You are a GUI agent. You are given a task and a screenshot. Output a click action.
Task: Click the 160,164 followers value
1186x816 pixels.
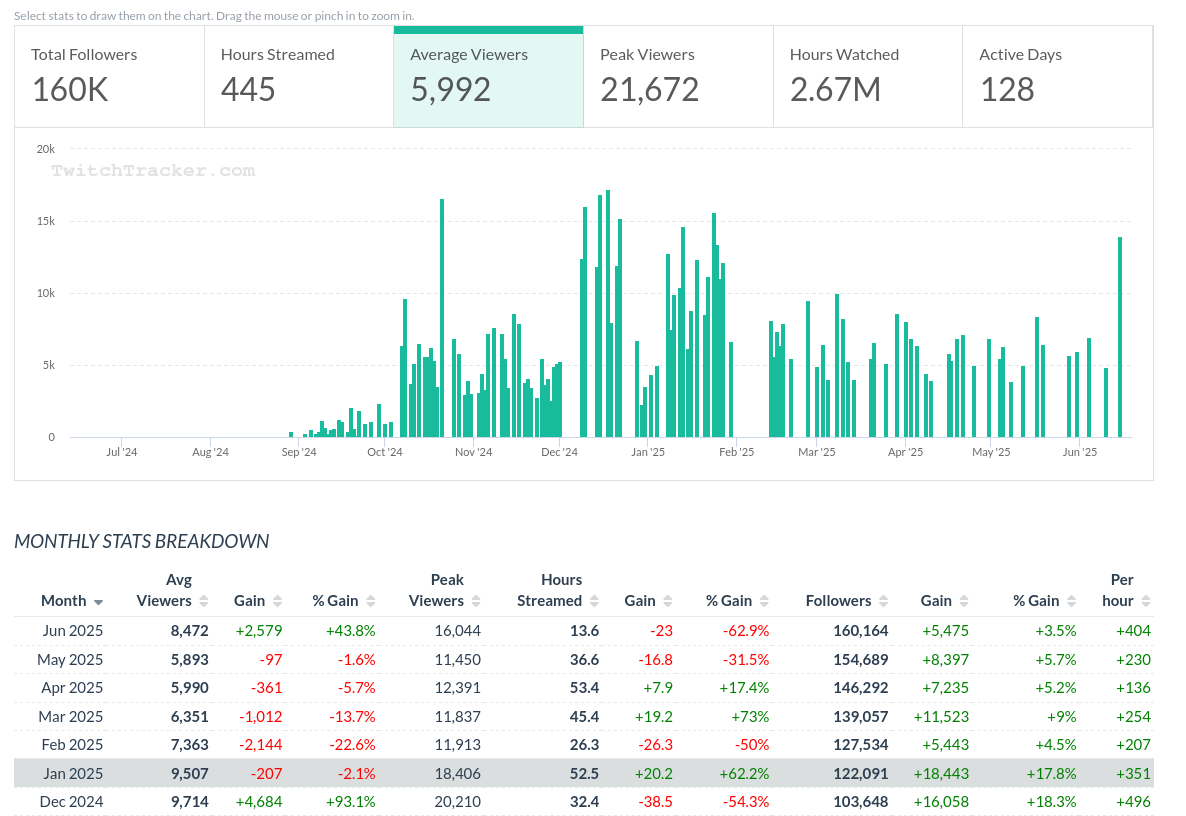tap(861, 631)
